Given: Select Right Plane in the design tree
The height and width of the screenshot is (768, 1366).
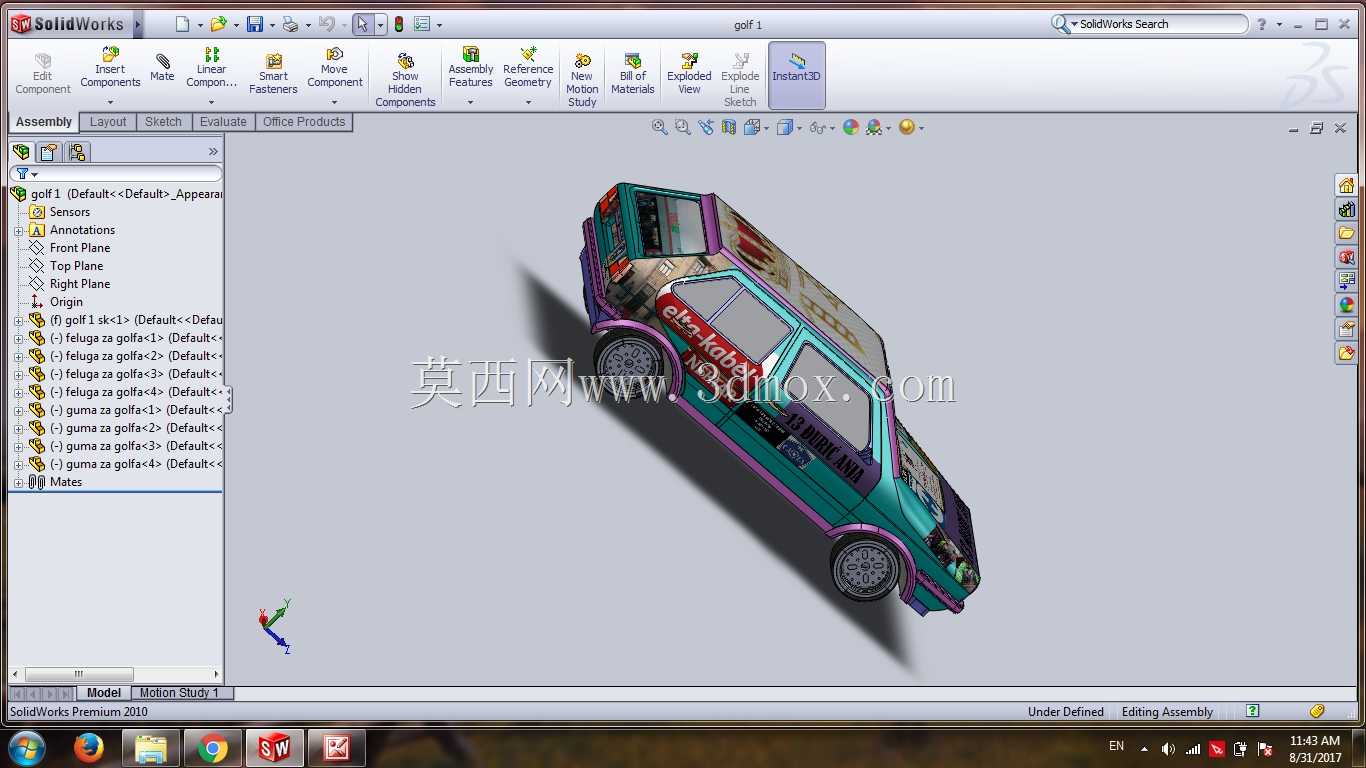Looking at the screenshot, I should [x=80, y=284].
